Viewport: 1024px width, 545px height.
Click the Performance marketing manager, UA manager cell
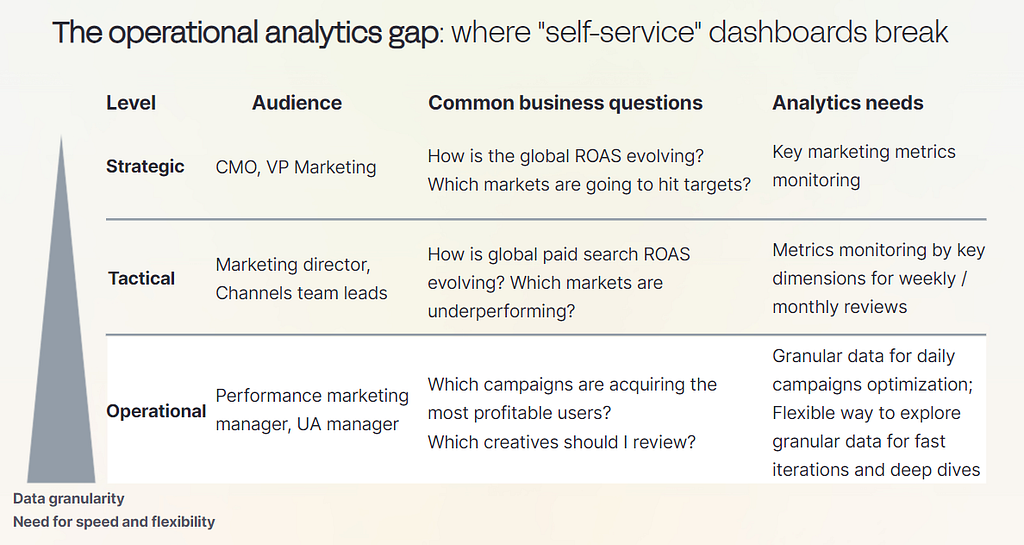[312, 410]
